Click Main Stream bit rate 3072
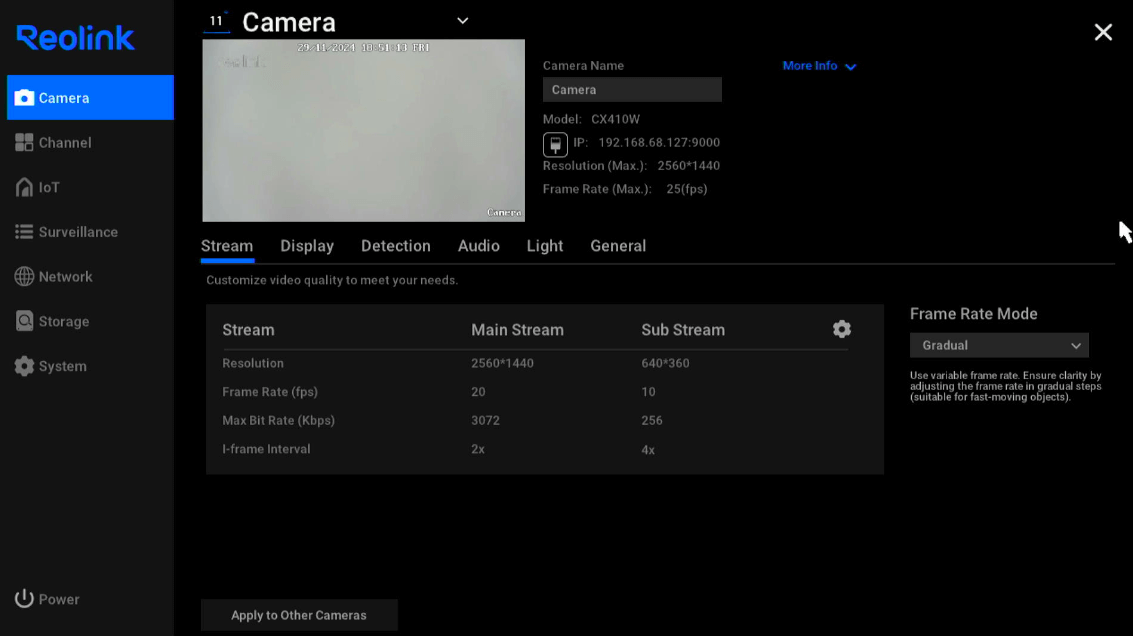 486,421
